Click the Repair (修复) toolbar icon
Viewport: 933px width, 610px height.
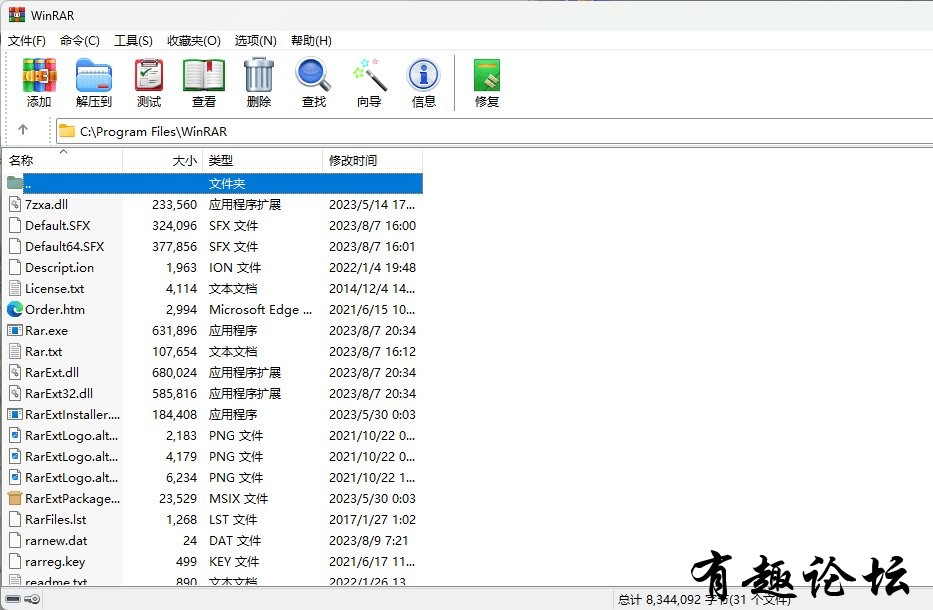pos(487,76)
